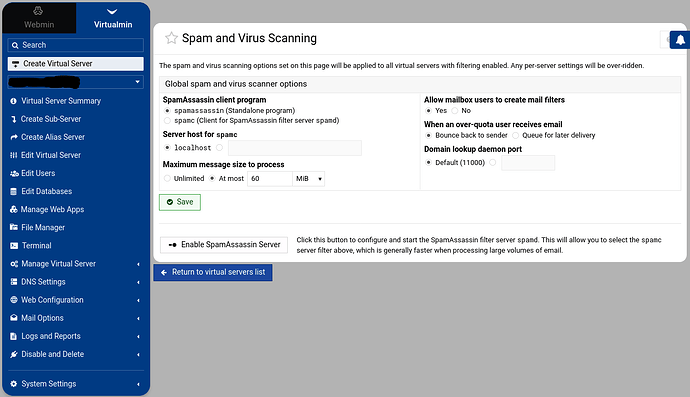Switch to the Virtualmin tab
The width and height of the screenshot is (690, 397).
pos(113,18)
